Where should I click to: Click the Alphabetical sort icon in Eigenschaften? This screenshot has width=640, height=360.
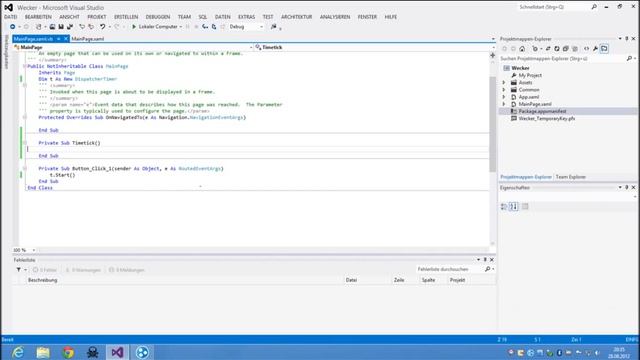point(513,207)
